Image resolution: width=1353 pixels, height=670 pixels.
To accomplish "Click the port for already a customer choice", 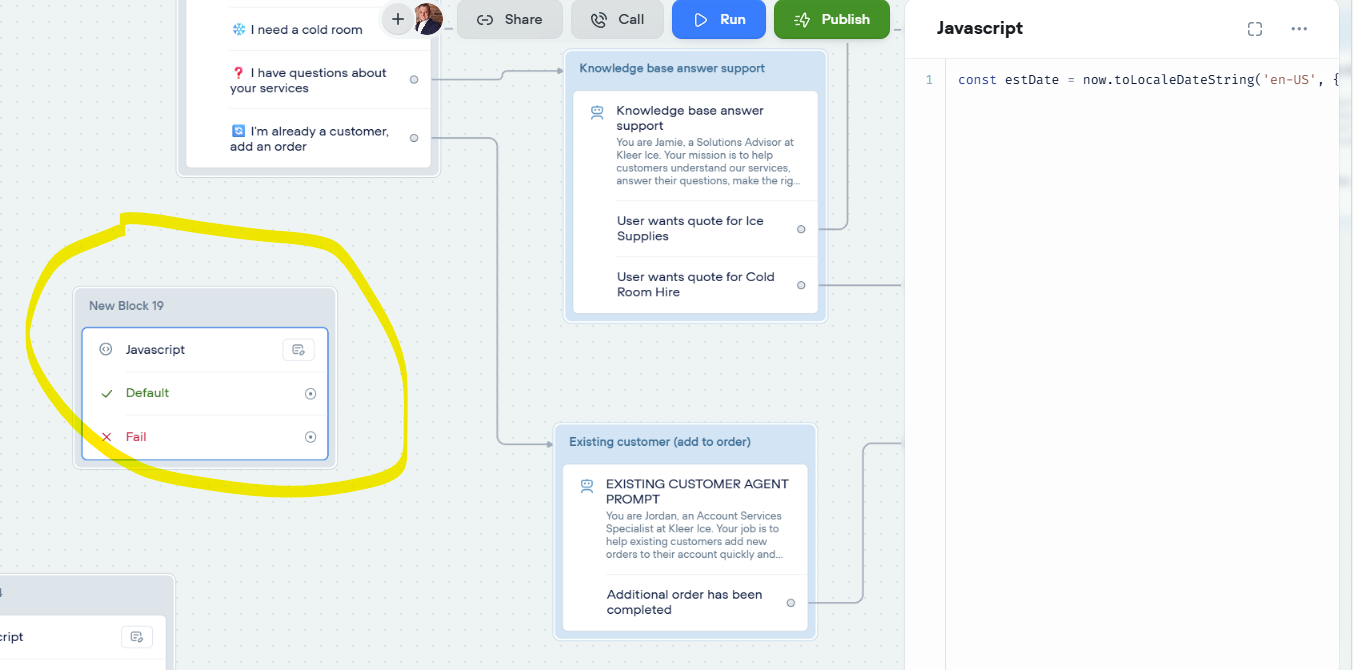I will point(414,138).
